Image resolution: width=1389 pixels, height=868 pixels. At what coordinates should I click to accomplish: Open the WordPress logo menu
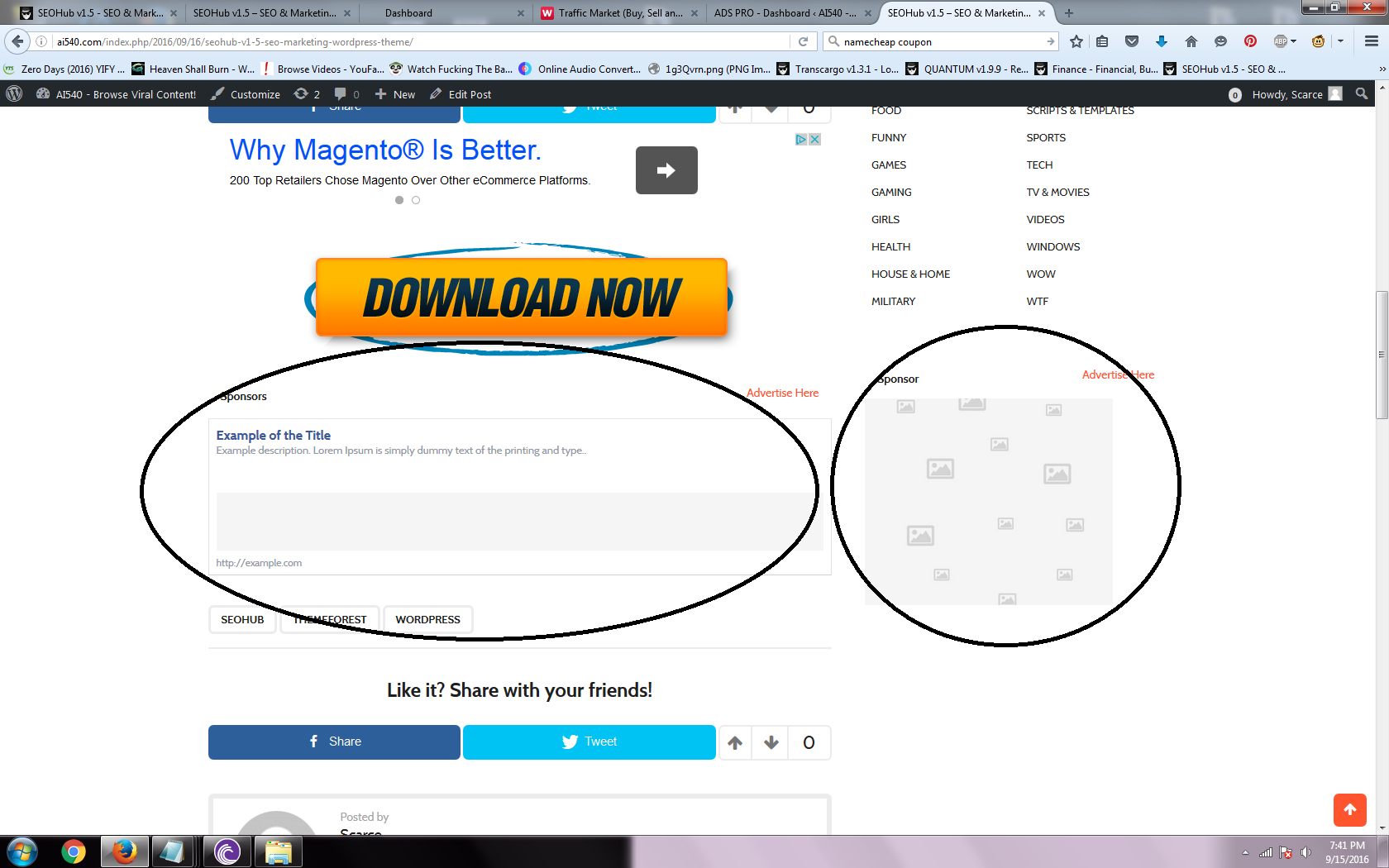pyautogui.click(x=14, y=94)
